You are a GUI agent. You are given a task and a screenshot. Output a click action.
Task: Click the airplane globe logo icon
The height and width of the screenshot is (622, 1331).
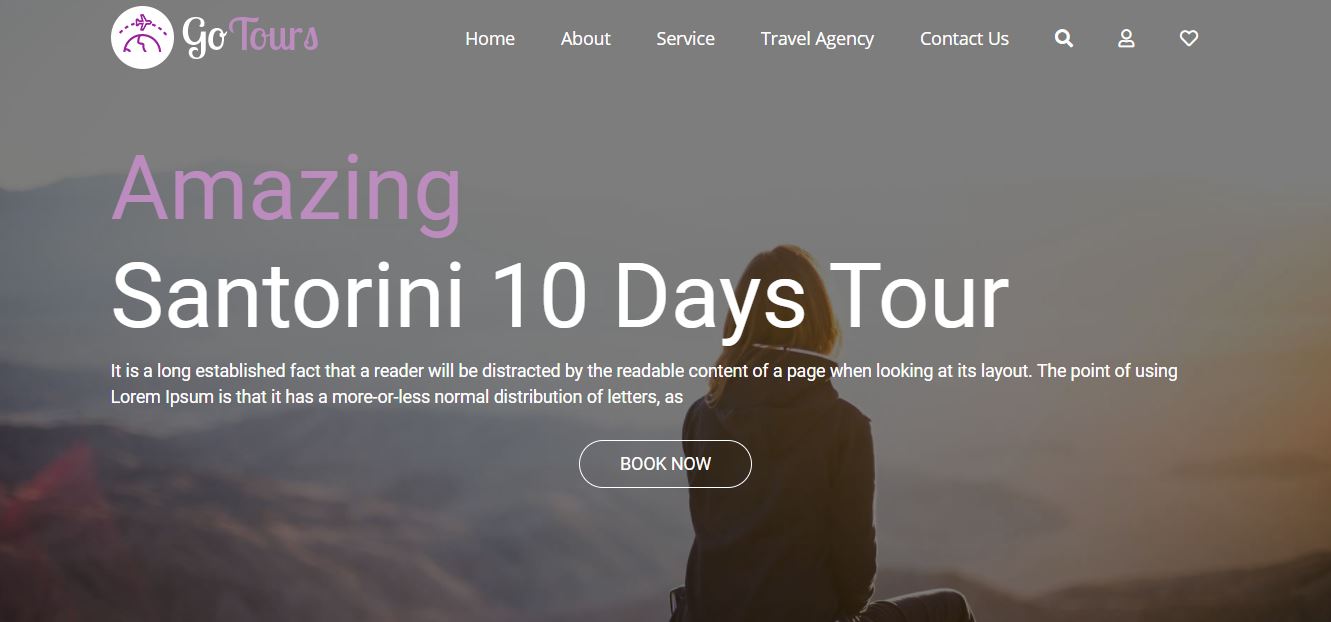pos(142,38)
